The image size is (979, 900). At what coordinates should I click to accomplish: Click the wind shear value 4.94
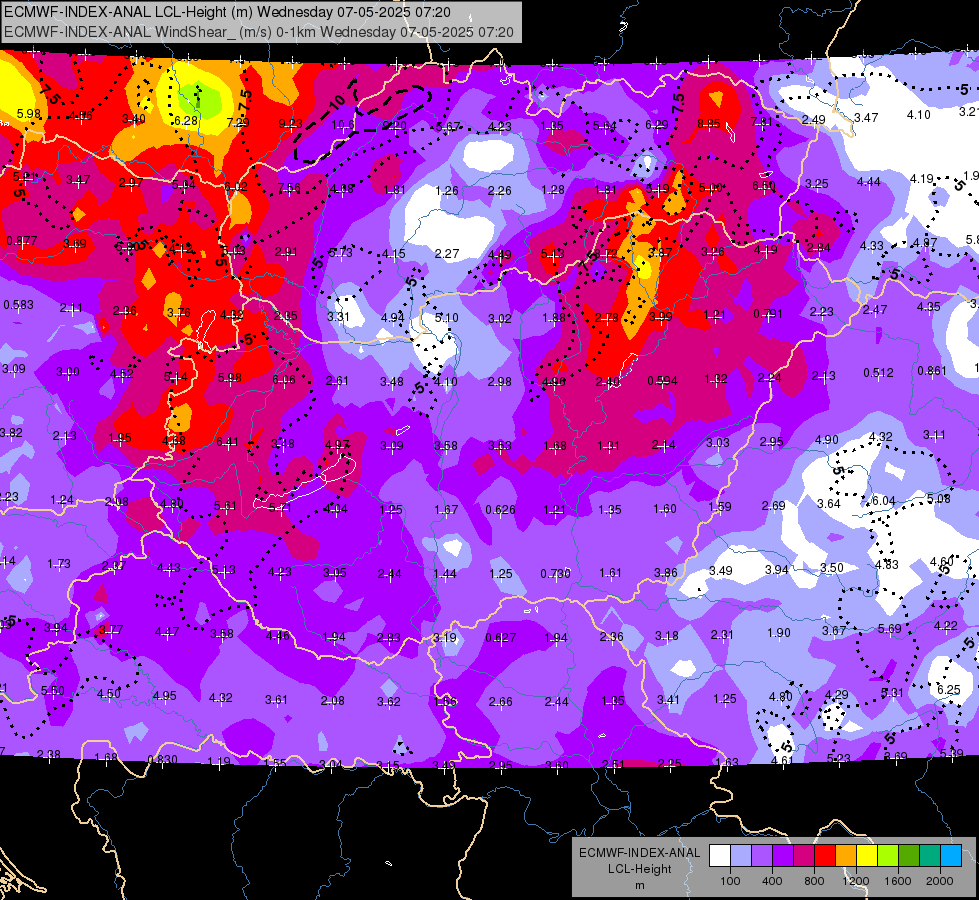(393, 317)
